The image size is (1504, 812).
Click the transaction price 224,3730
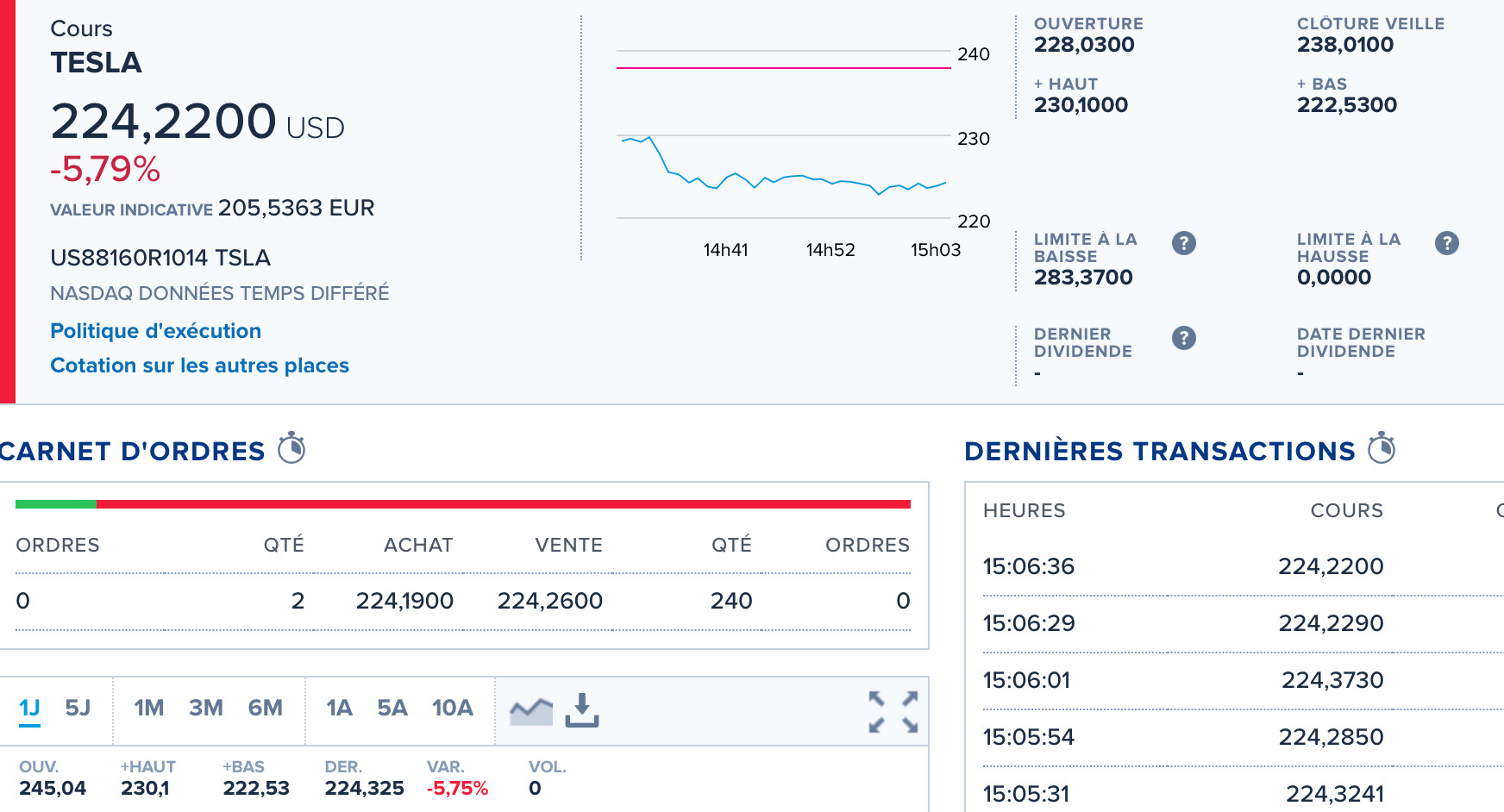pyautogui.click(x=1332, y=680)
